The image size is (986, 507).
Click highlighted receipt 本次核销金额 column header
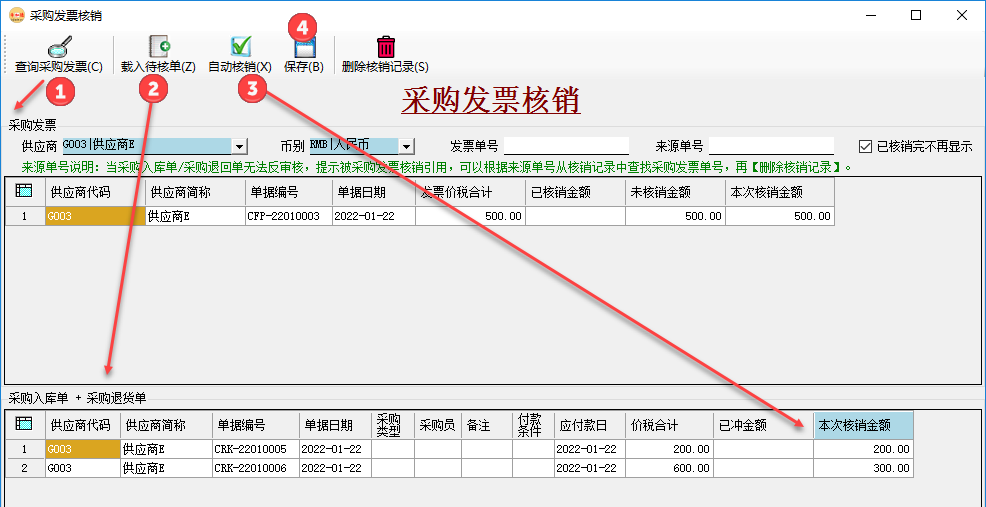[x=863, y=425]
